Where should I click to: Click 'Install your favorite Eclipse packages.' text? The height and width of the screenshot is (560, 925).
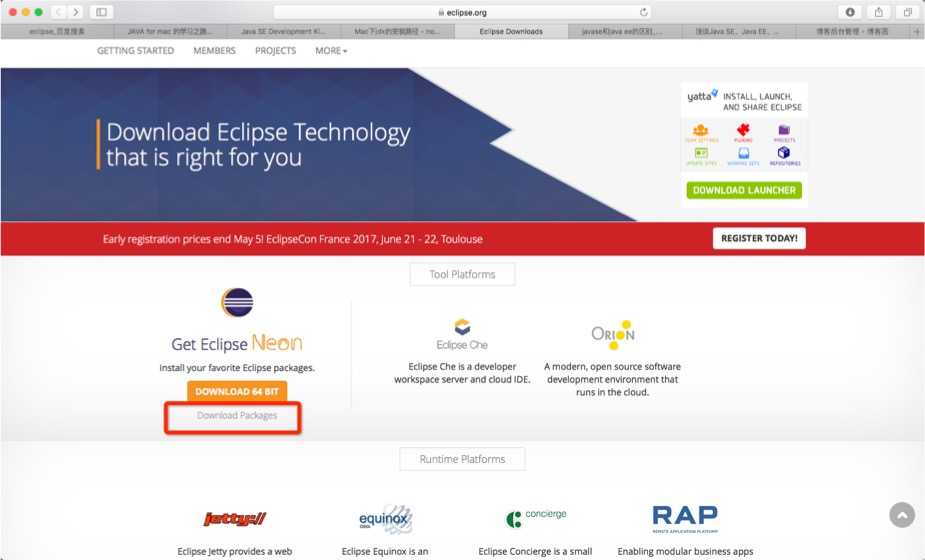click(x=237, y=368)
